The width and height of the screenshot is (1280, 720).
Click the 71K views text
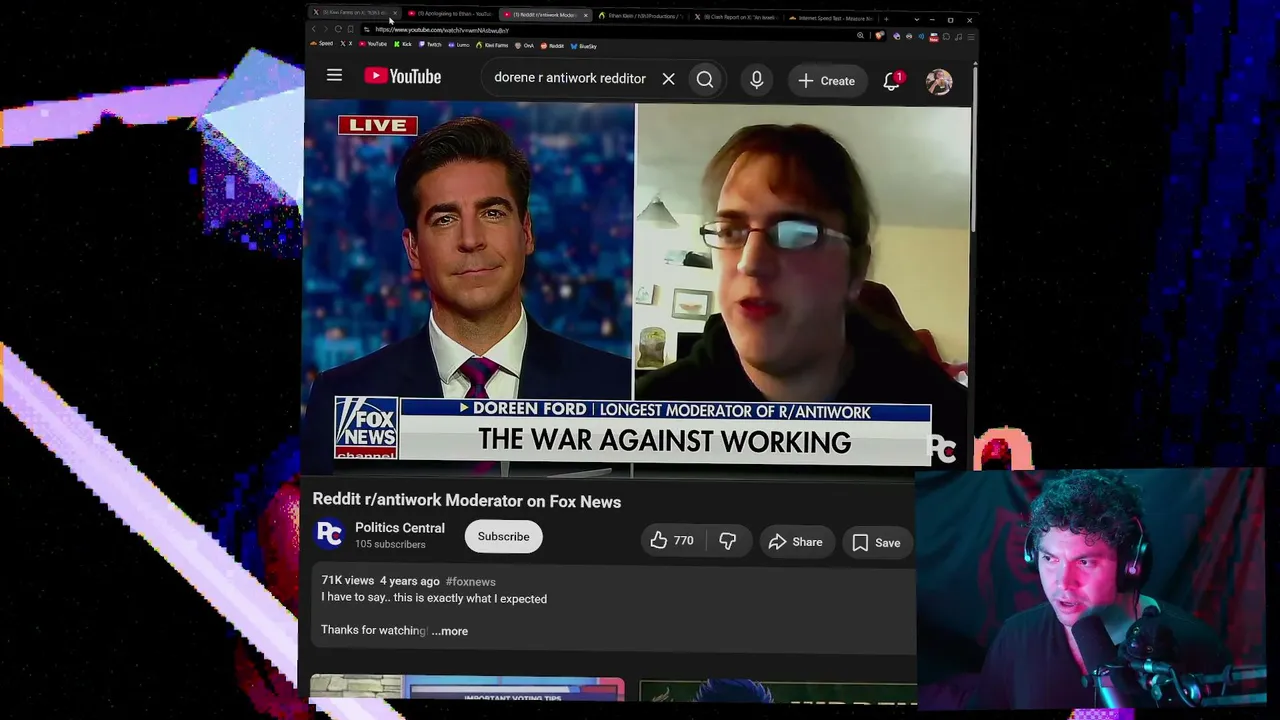coord(347,581)
